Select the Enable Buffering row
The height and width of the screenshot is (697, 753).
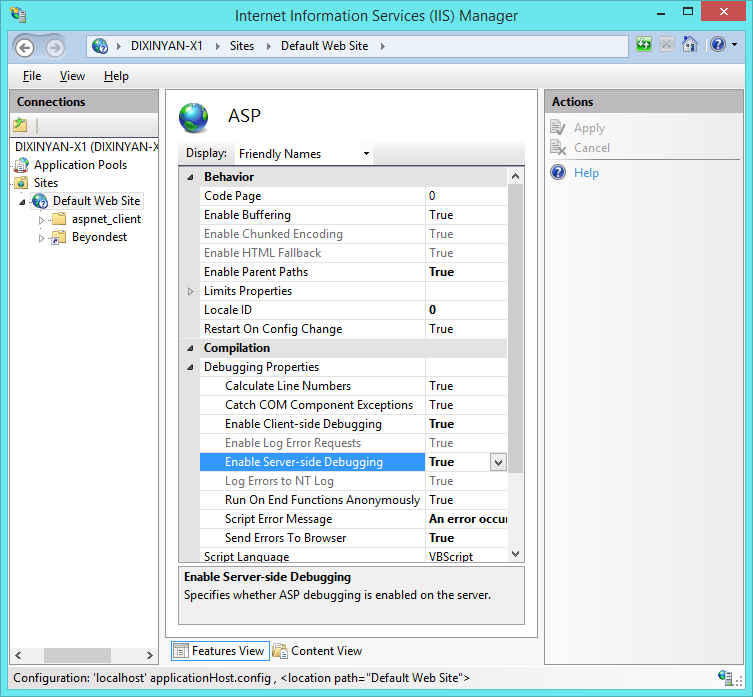click(353, 215)
